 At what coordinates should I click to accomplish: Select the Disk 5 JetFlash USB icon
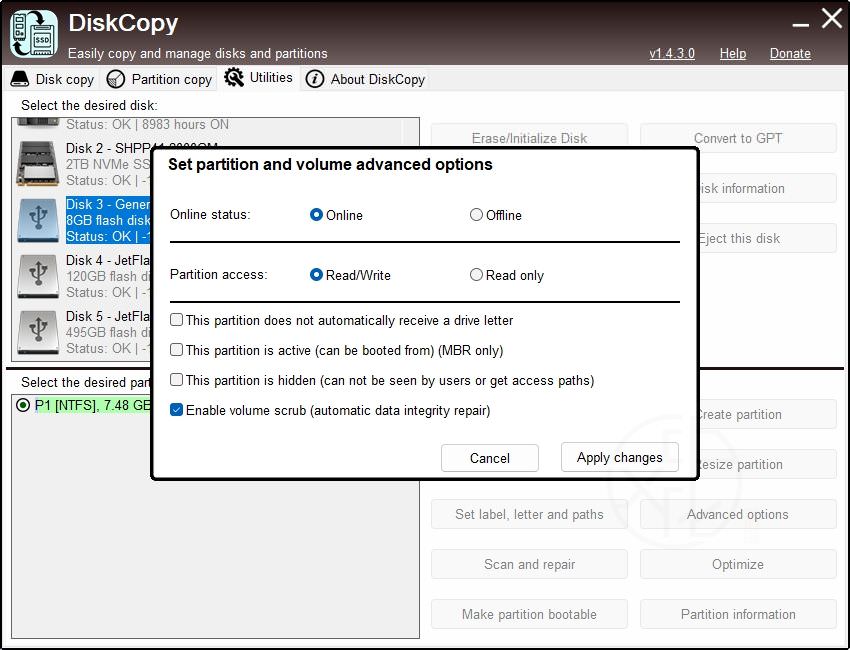pyautogui.click(x=38, y=331)
